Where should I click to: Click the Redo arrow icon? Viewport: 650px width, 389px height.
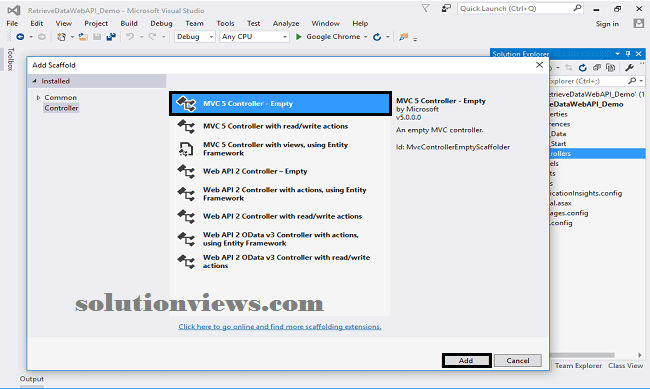(x=153, y=37)
